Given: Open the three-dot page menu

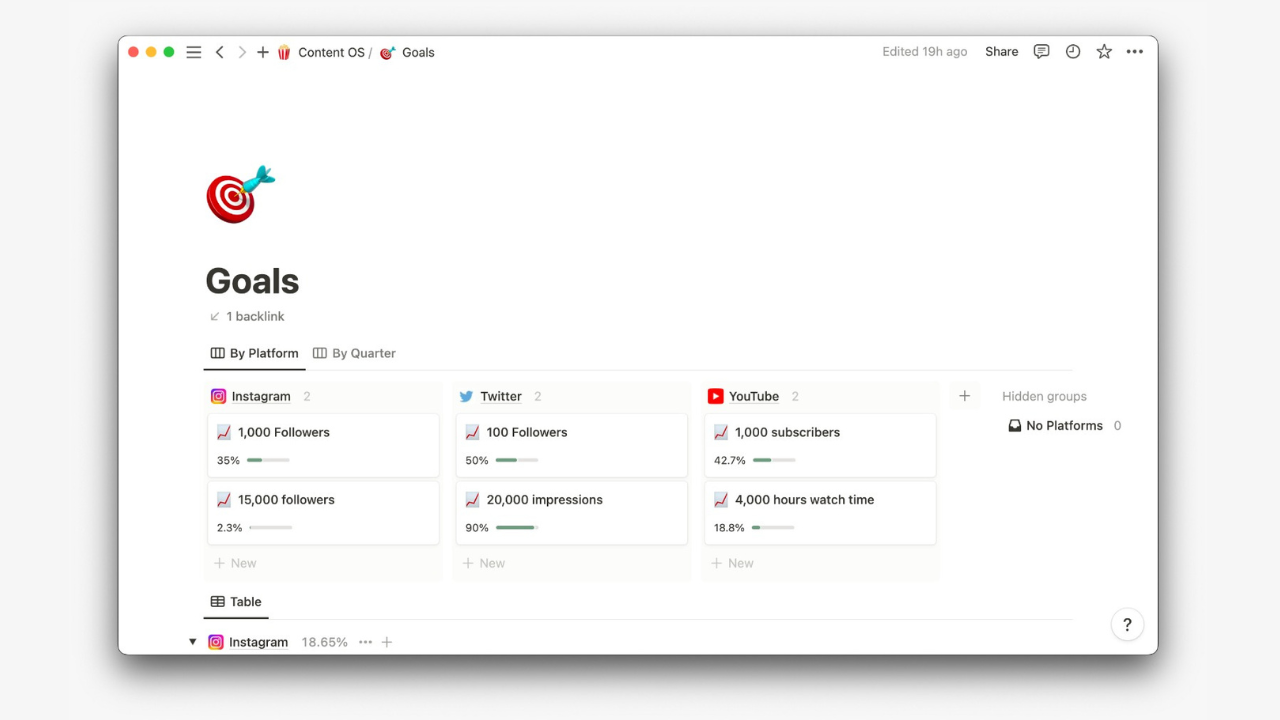Looking at the screenshot, I should pos(1135,52).
